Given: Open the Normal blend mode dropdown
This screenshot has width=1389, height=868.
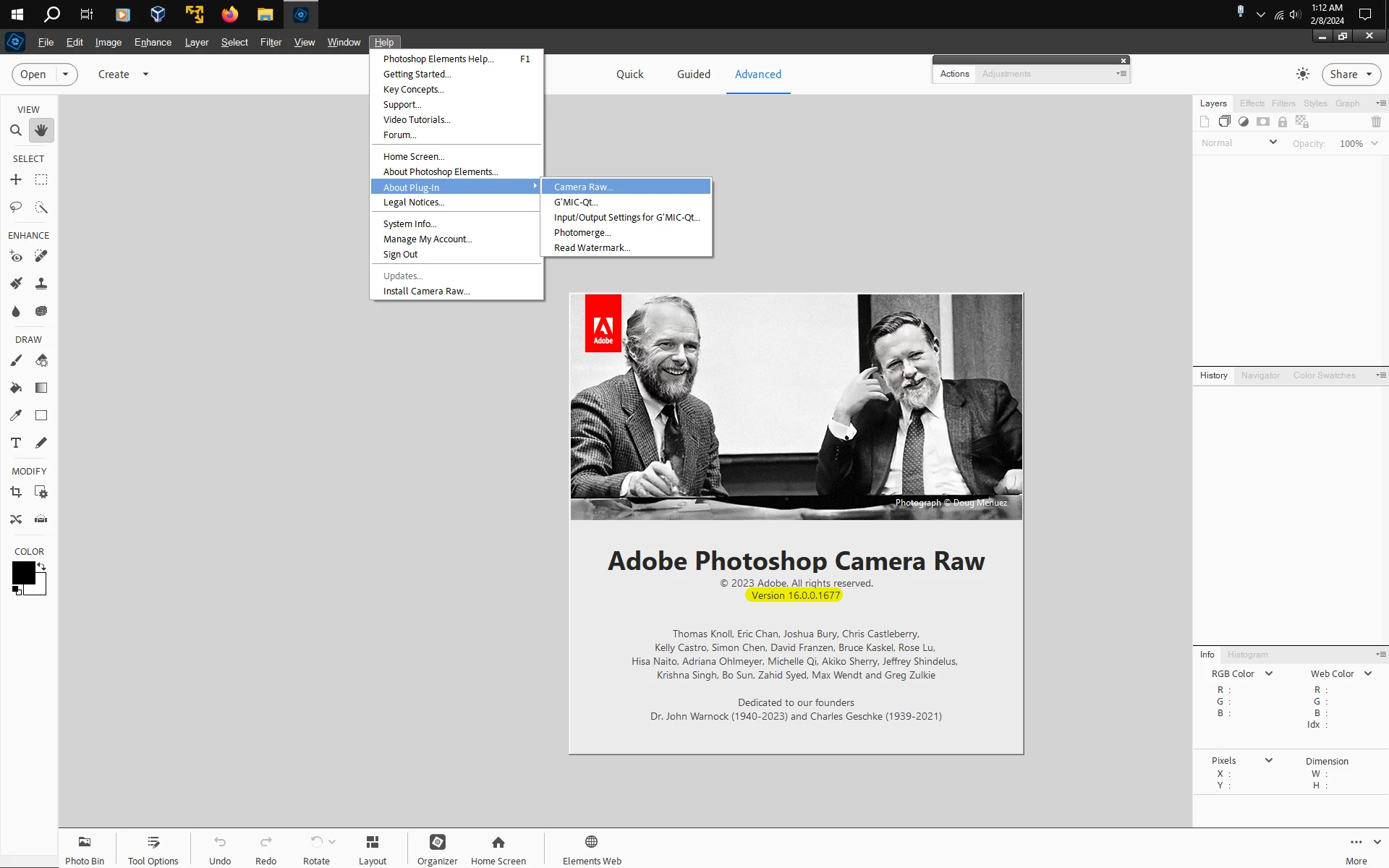Looking at the screenshot, I should click(x=1238, y=143).
